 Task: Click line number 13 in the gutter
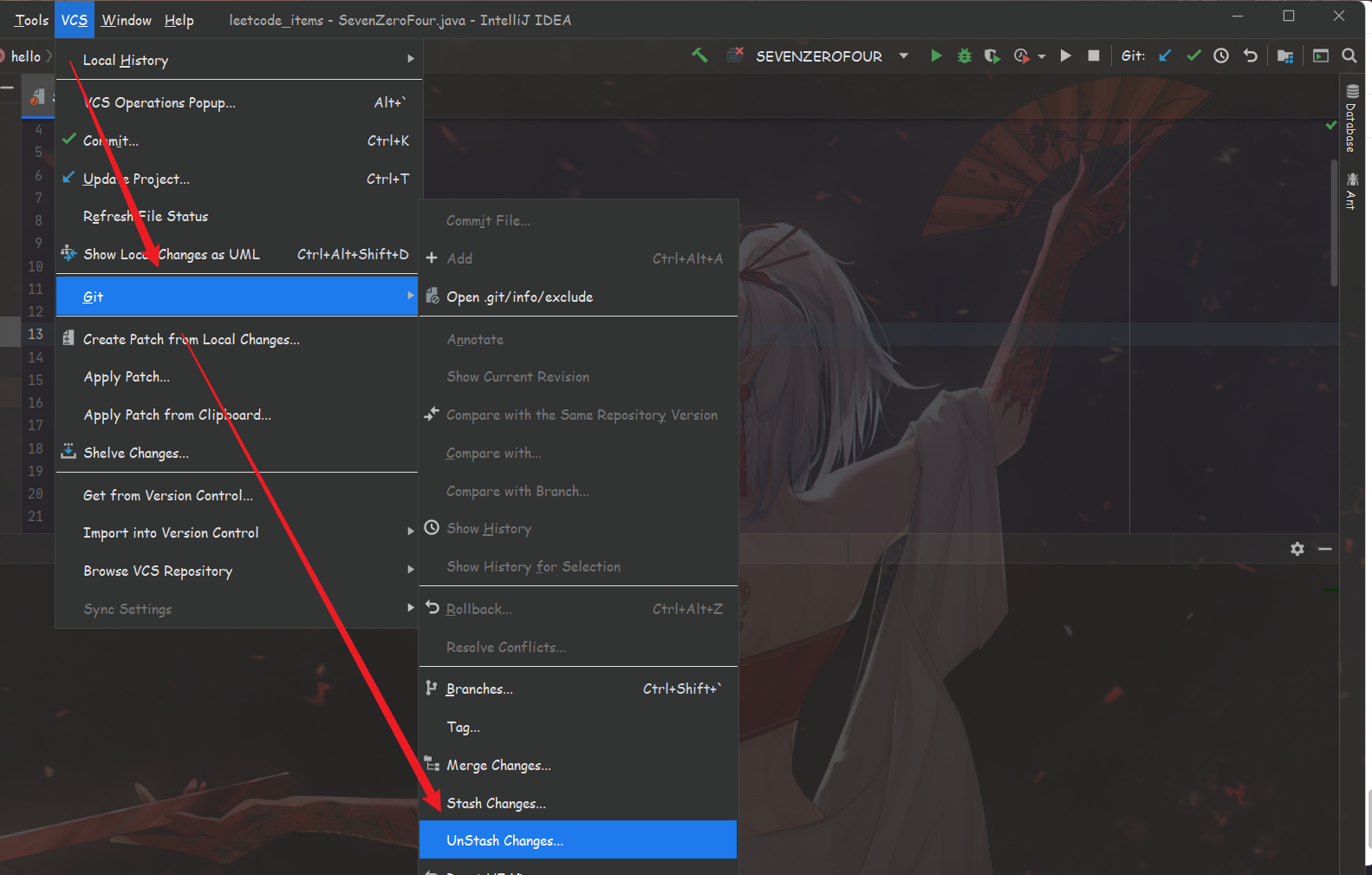35,334
